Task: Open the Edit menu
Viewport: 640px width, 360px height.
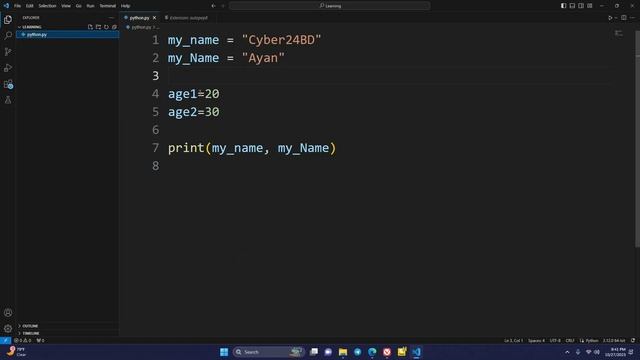Action: click(30, 6)
